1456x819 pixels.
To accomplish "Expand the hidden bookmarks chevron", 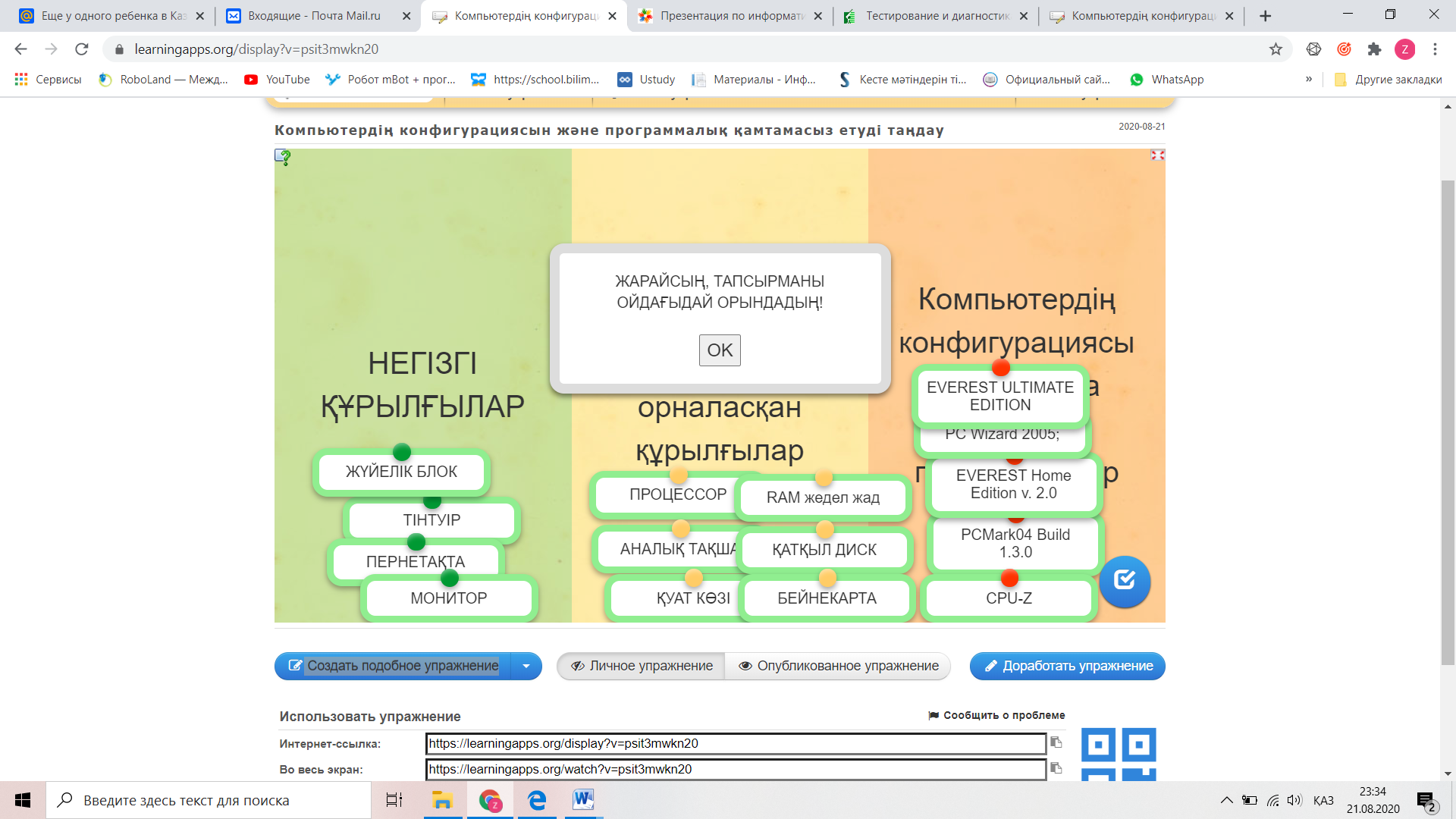I will point(1309,79).
